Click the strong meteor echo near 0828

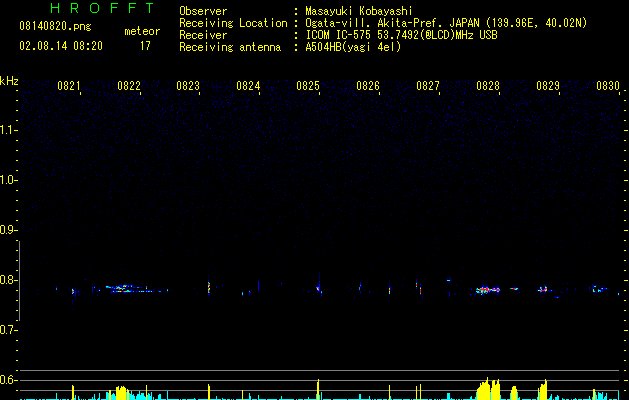click(488, 290)
